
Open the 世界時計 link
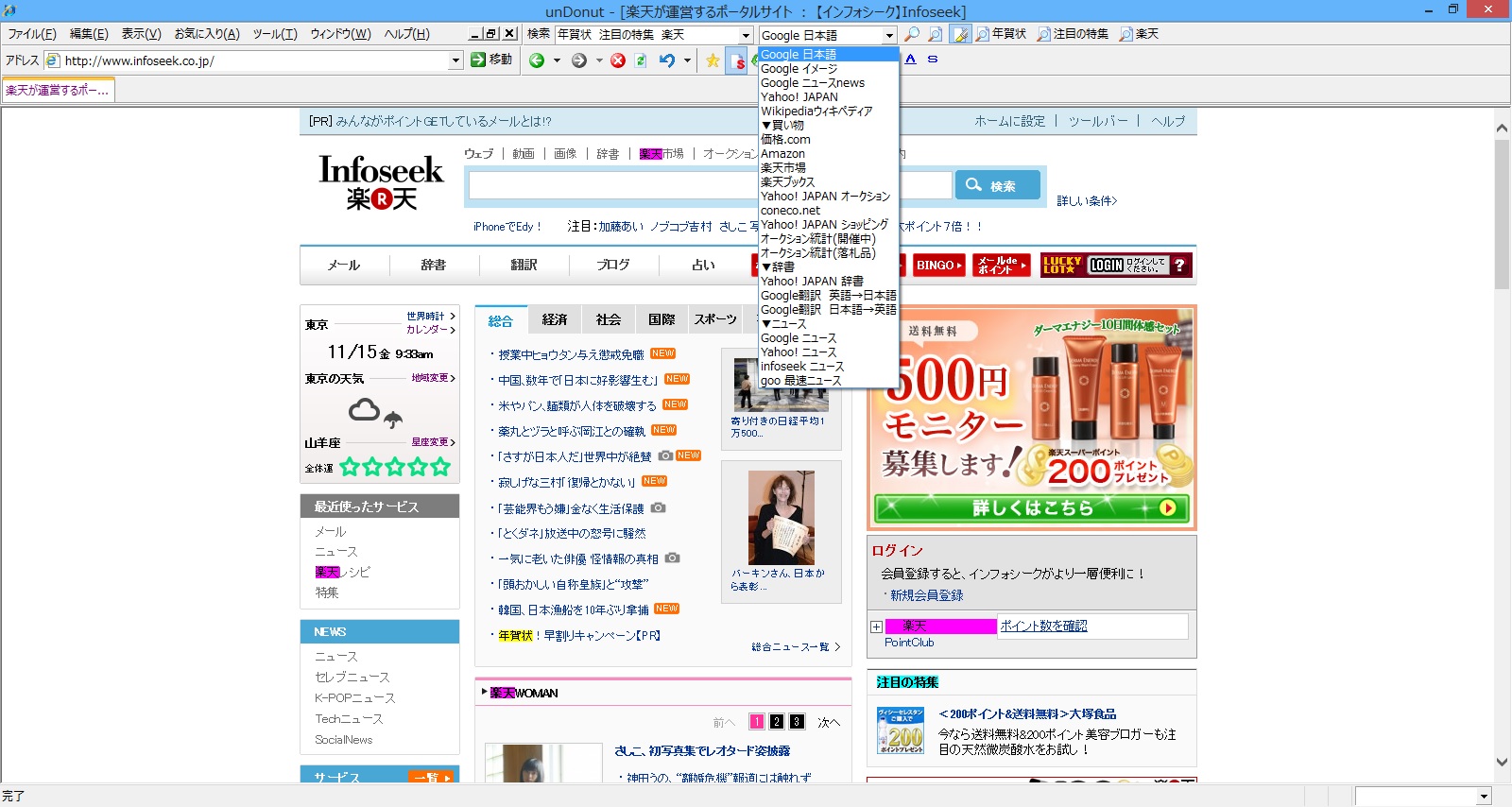[x=425, y=316]
